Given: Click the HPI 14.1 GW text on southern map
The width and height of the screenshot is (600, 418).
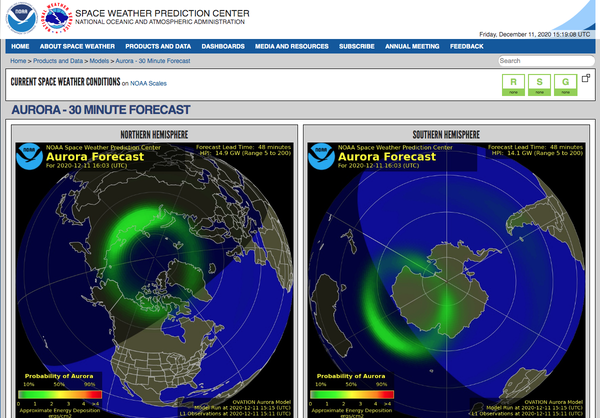Looking at the screenshot, I should coord(537,153).
